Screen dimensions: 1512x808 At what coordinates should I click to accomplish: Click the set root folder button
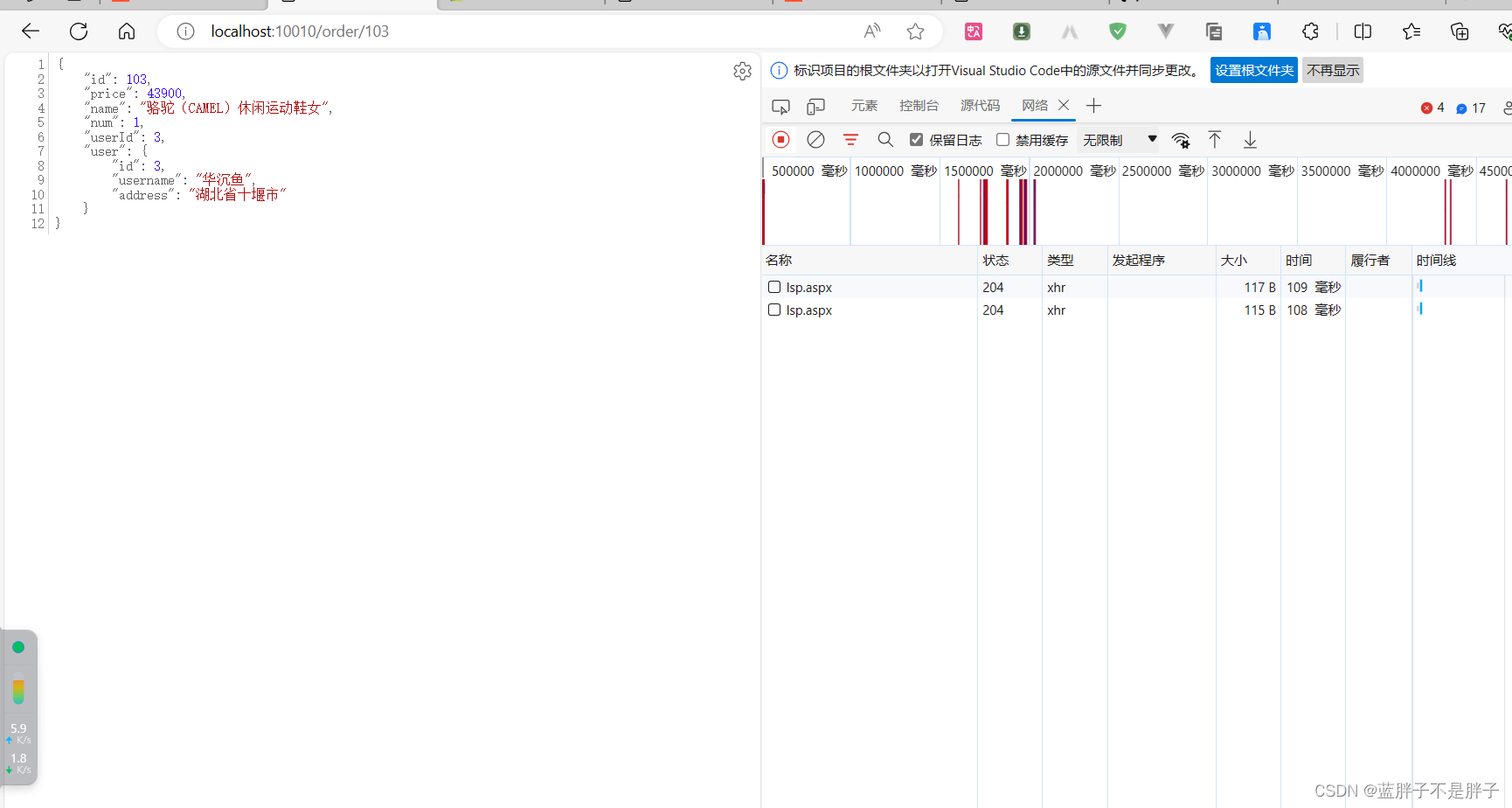[x=1253, y=71]
